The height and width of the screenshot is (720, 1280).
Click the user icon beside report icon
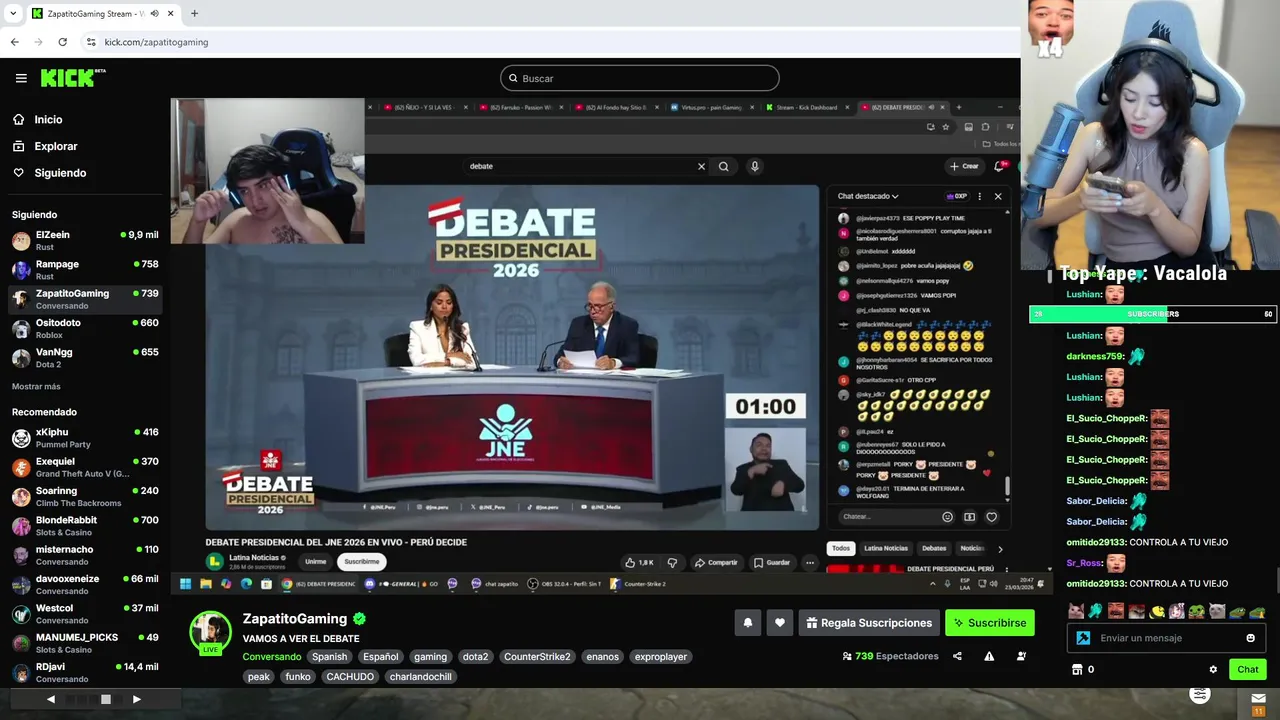1021,656
